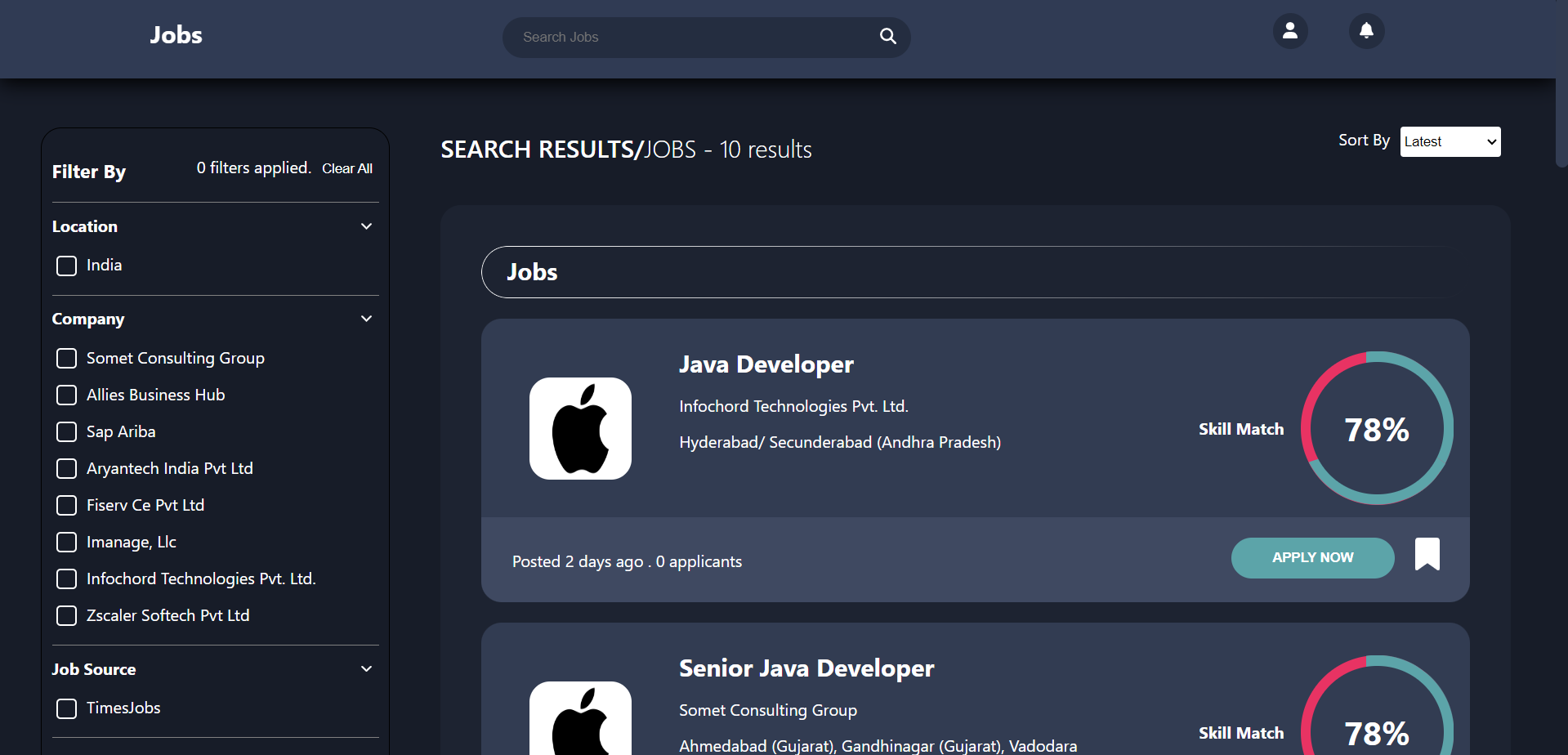The image size is (1568, 755).
Task: Click the Jobs section heading pill
Action: pyautogui.click(x=975, y=272)
